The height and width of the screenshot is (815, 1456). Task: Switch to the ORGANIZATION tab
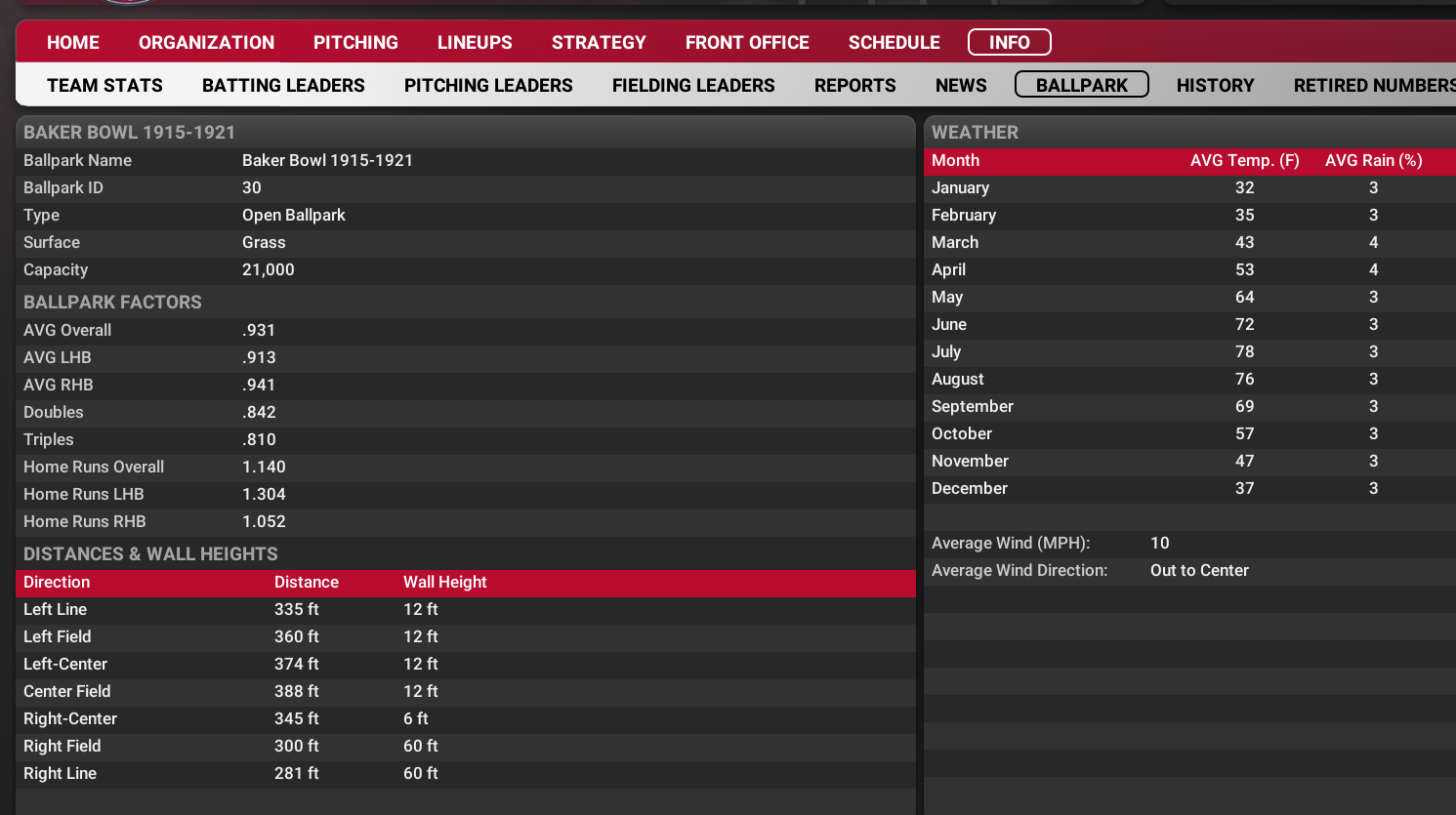point(206,43)
